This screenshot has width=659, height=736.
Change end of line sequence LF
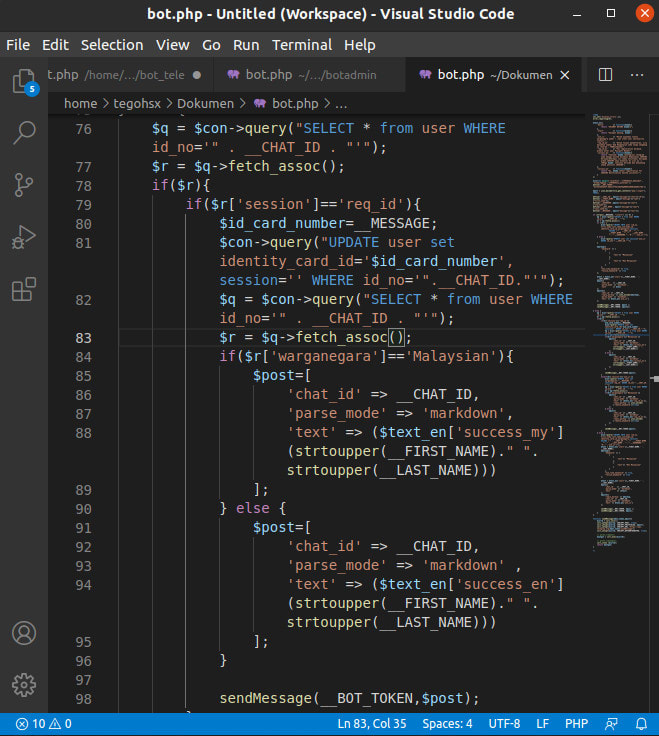[542, 724]
